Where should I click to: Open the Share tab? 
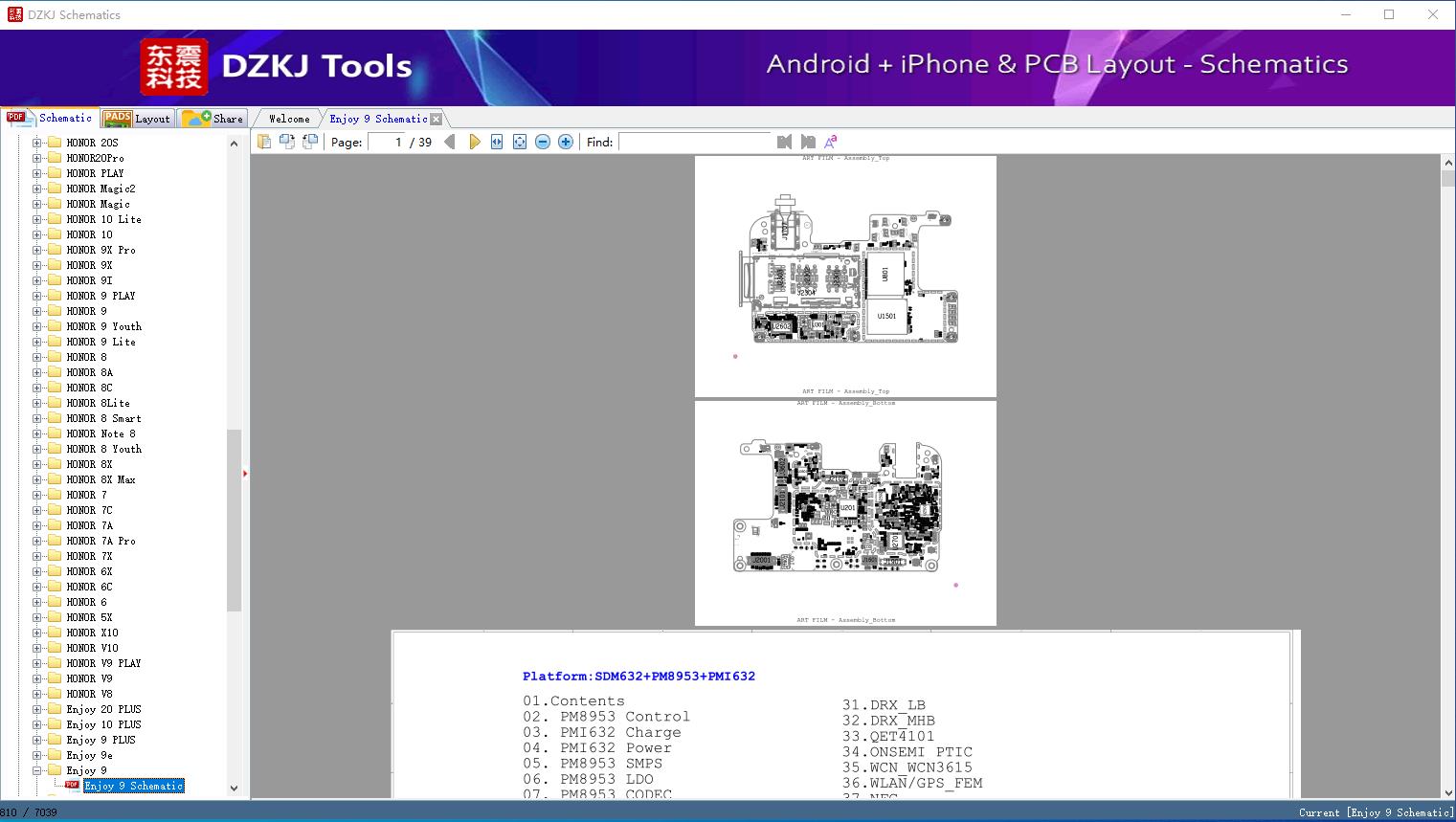[213, 119]
